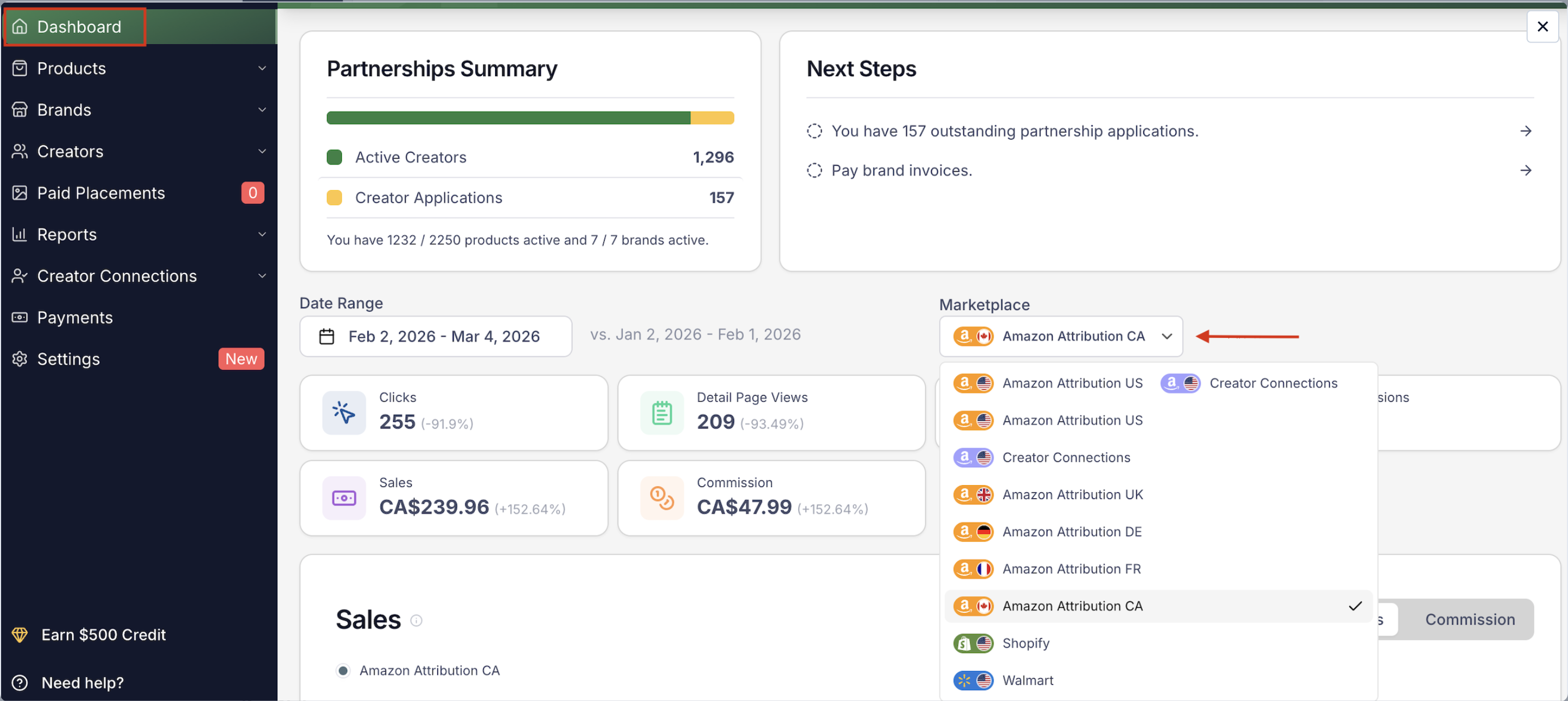Open the Marketplace dropdown selector

click(x=1060, y=336)
